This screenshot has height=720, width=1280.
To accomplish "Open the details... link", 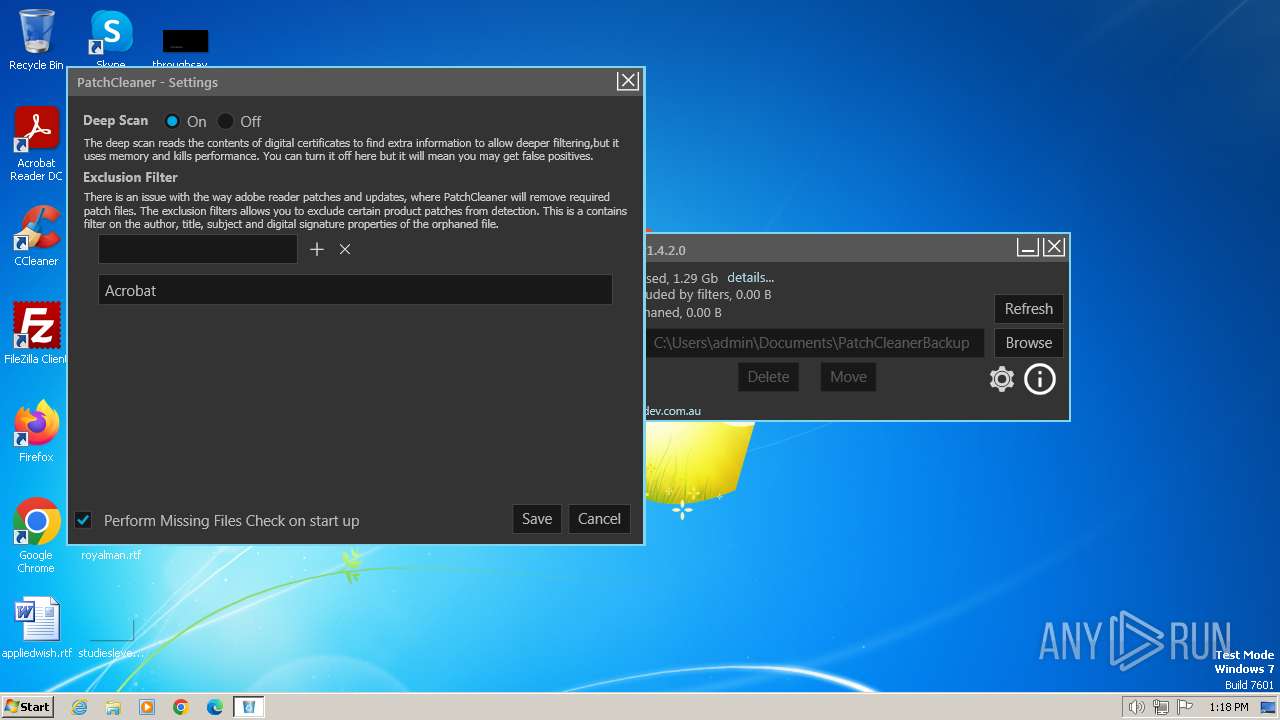I will tap(750, 277).
